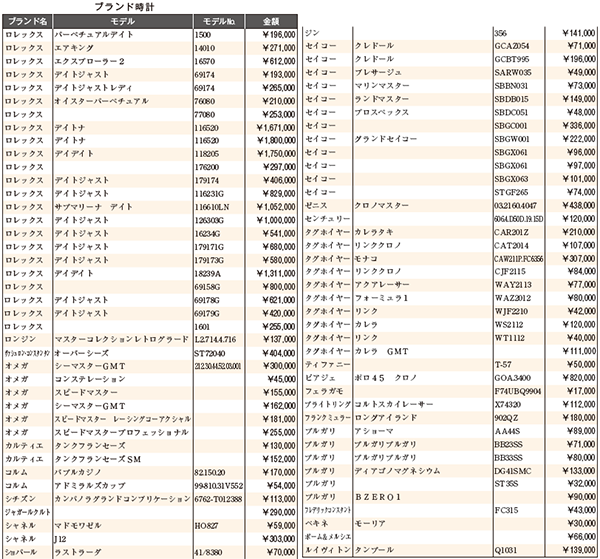Select model number STGF265

click(x=511, y=192)
